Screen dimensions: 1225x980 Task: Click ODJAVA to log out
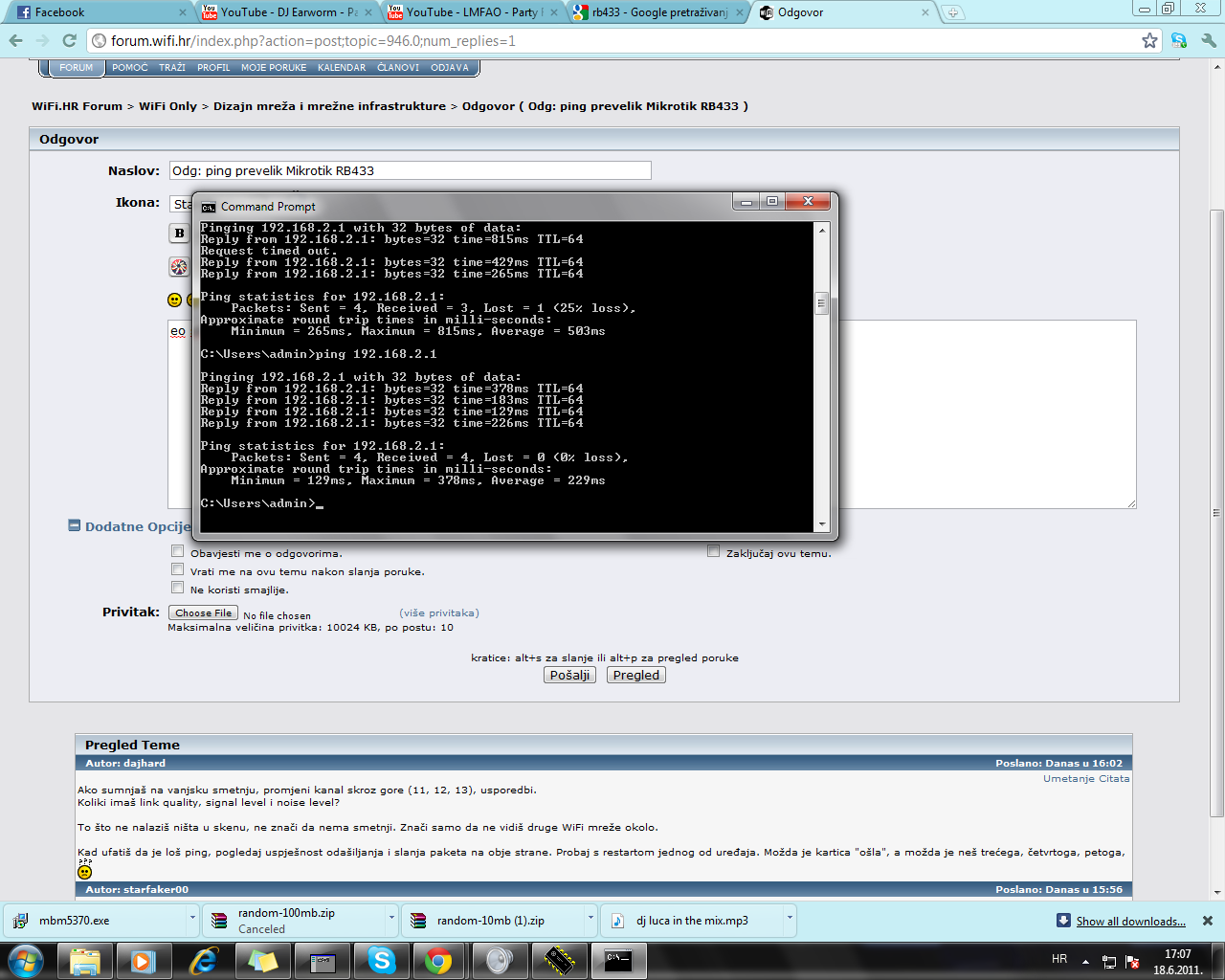450,68
